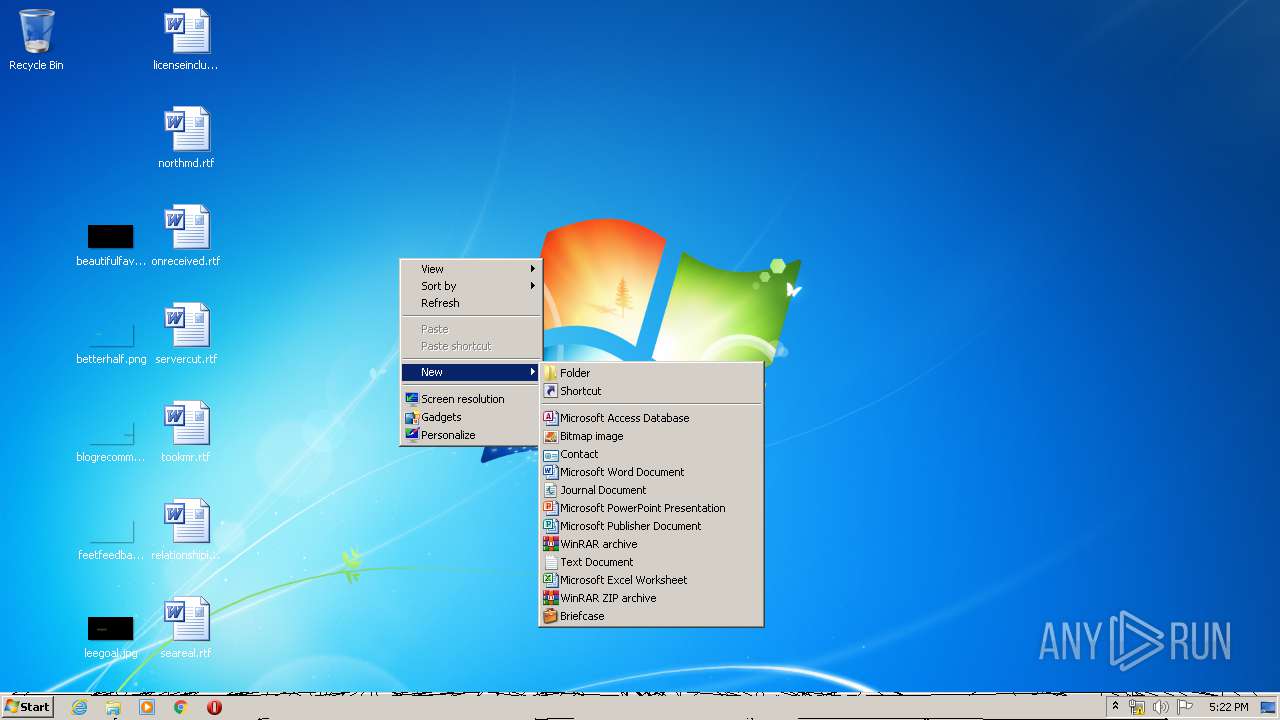
Task: Launch Windows Media Player from taskbar
Action: pos(147,707)
